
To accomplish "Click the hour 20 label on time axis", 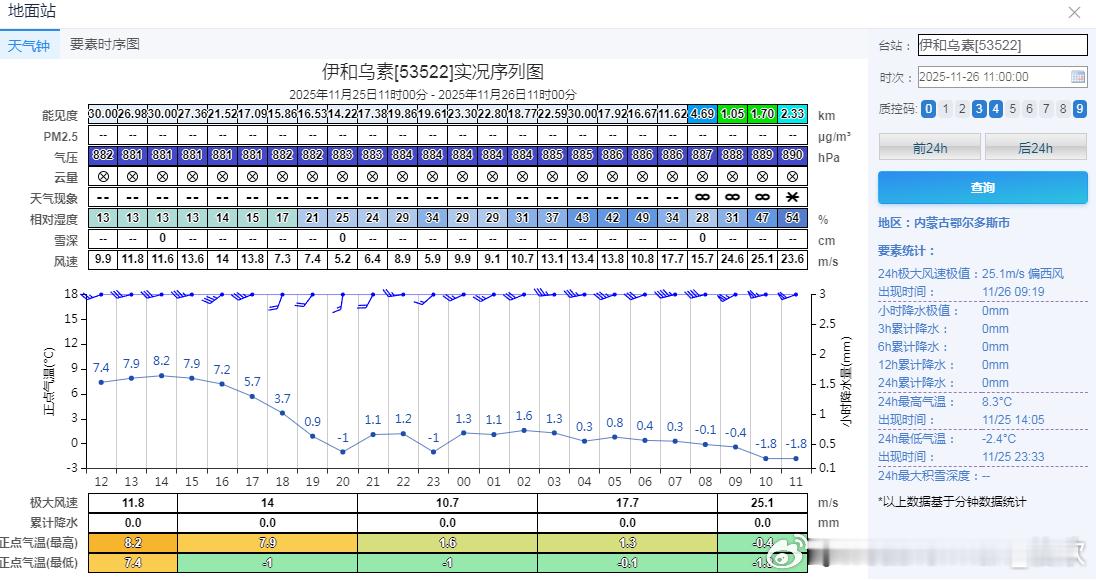I will [x=342, y=481].
